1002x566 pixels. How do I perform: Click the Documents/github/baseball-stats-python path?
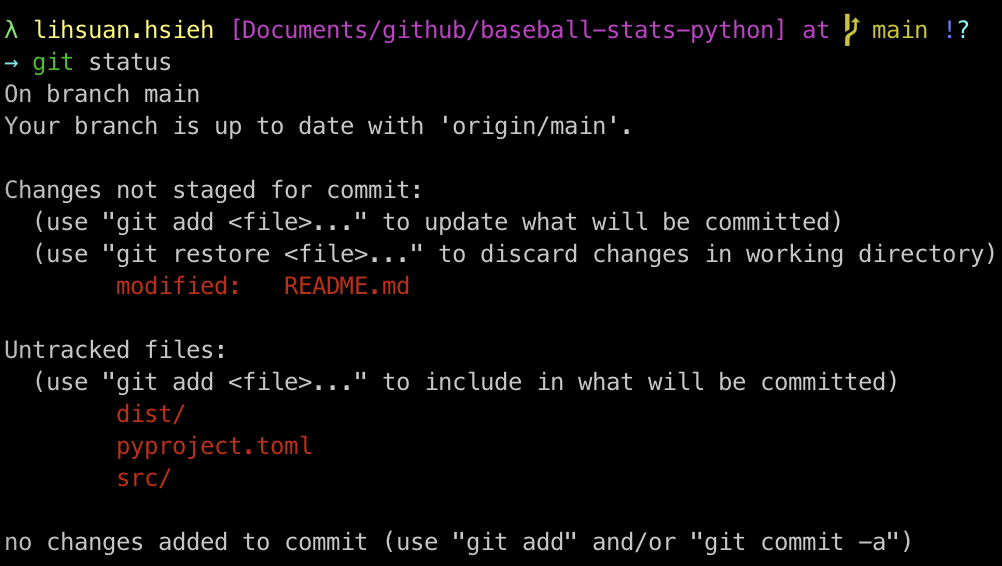[x=507, y=30]
